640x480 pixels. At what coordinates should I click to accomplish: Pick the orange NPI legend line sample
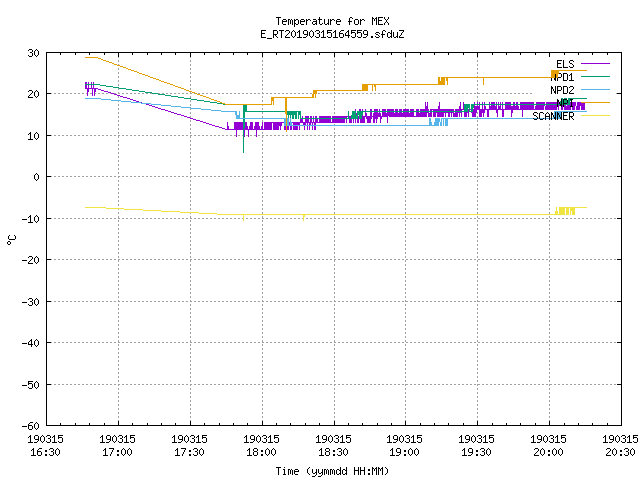[x=595, y=103]
